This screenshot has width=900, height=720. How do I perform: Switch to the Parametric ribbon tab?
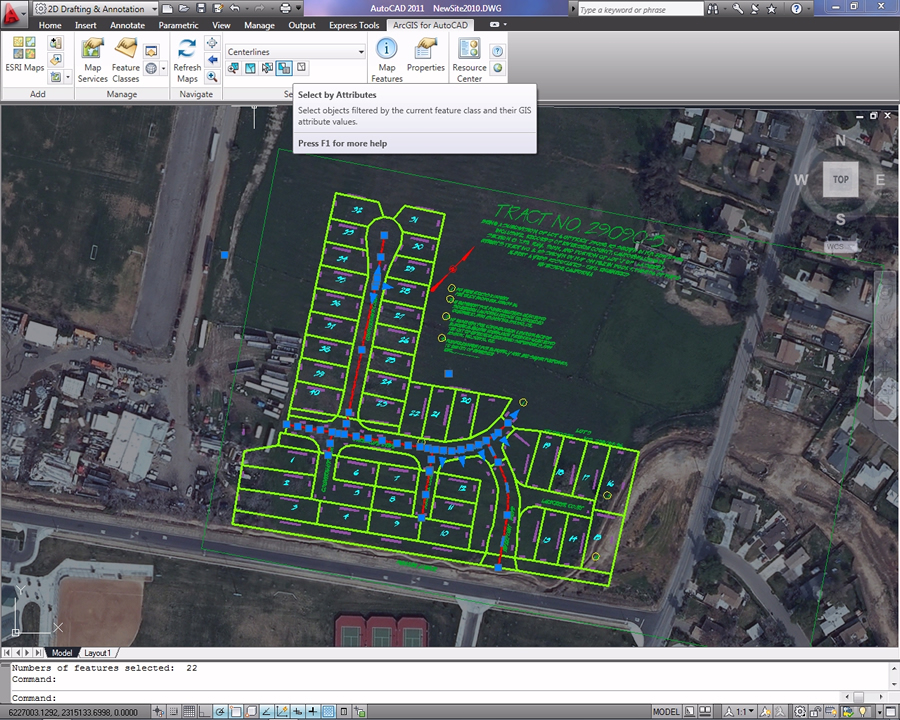tap(179, 25)
